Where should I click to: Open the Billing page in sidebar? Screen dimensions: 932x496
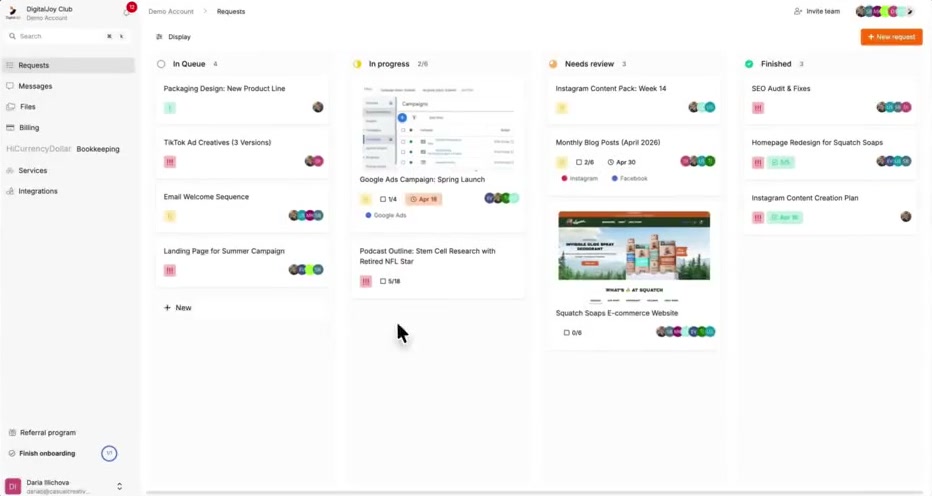click(68, 128)
